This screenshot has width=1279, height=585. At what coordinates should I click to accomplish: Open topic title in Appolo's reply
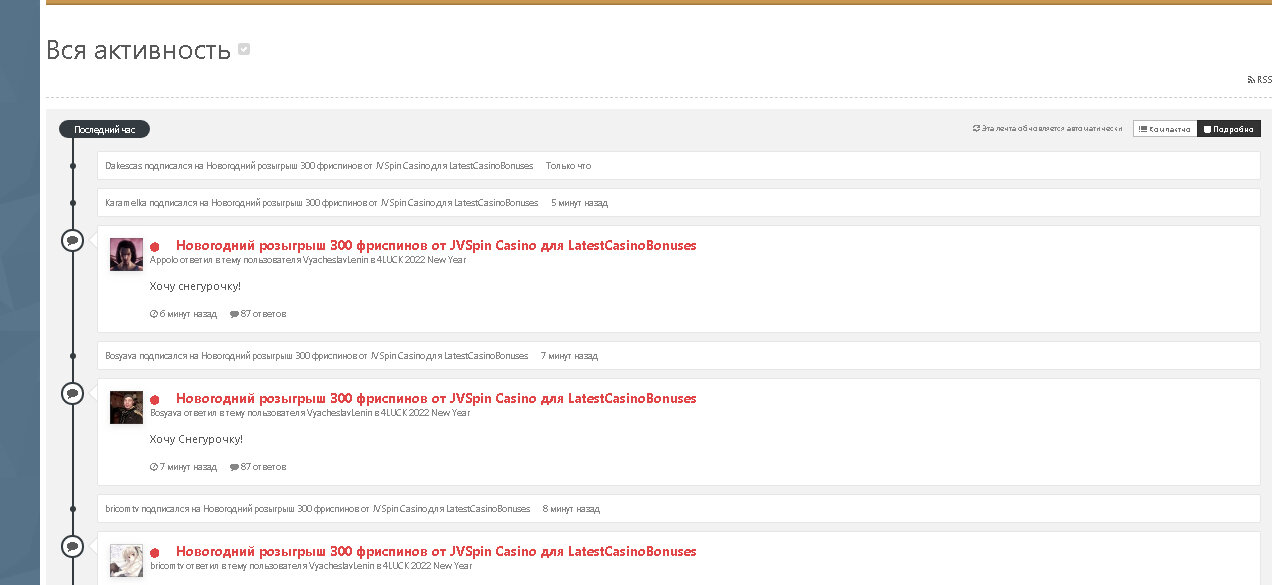(436, 245)
